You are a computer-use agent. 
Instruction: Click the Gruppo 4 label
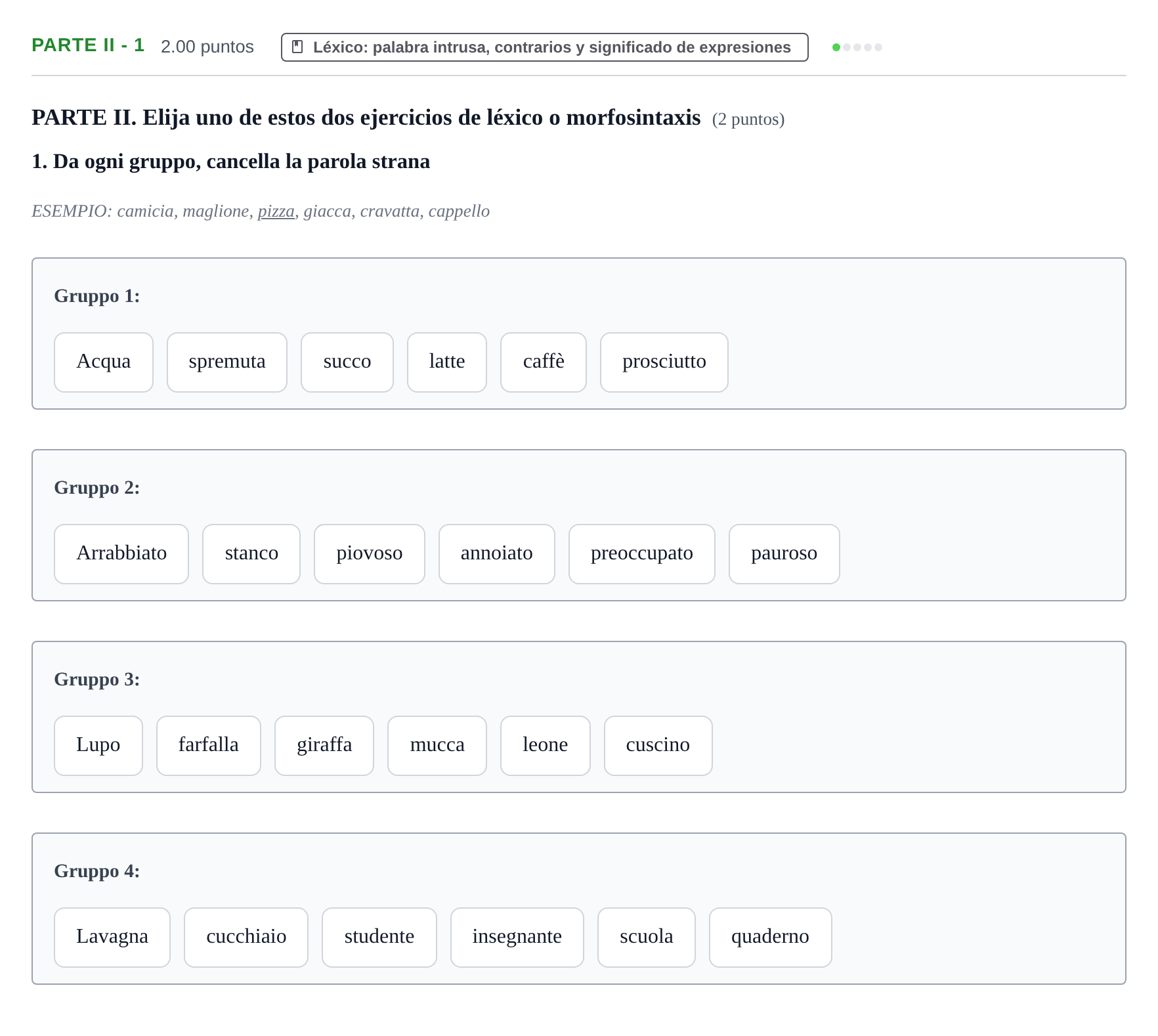(x=97, y=871)
